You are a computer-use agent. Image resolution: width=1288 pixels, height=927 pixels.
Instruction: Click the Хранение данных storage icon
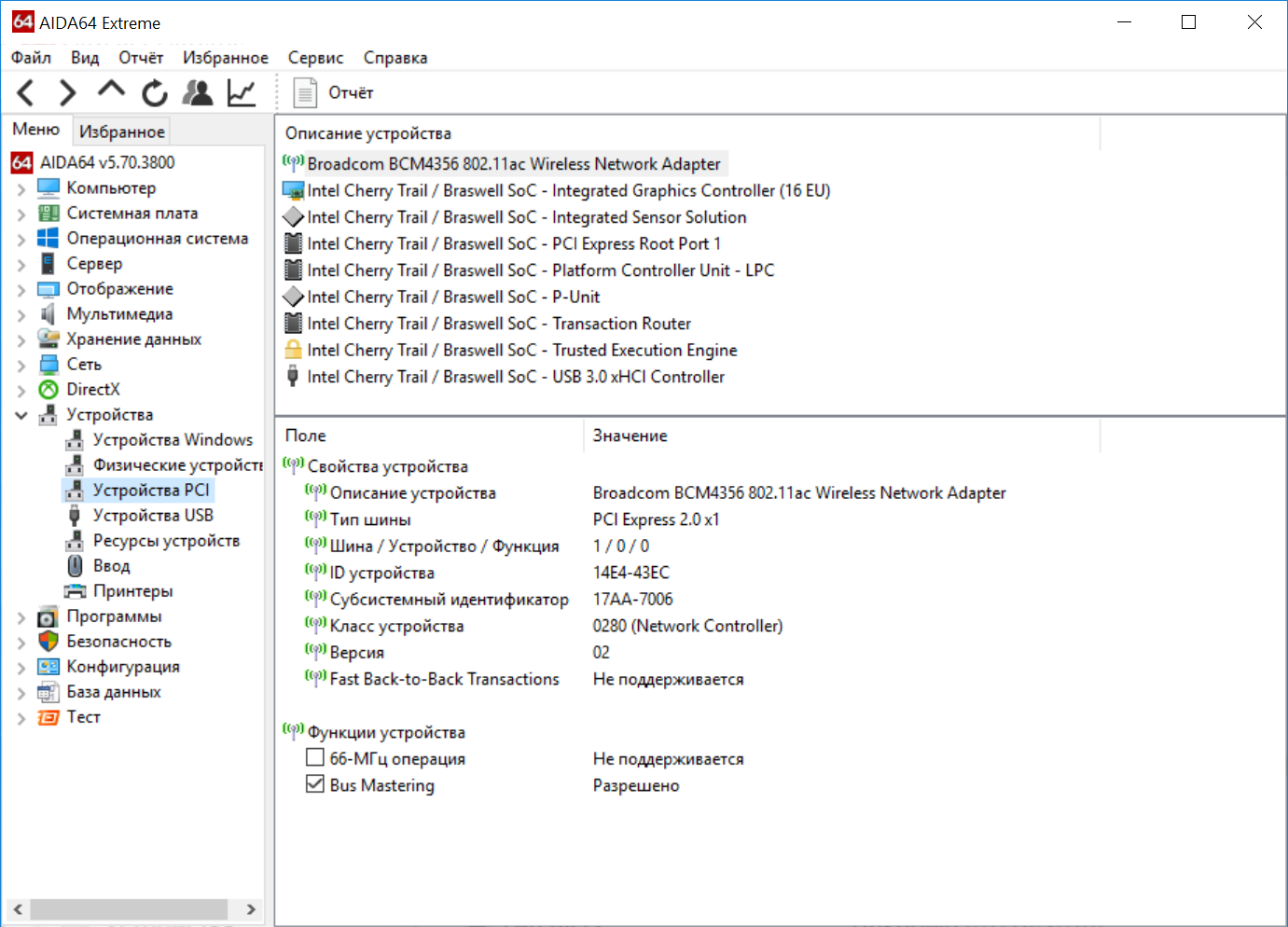coord(48,339)
